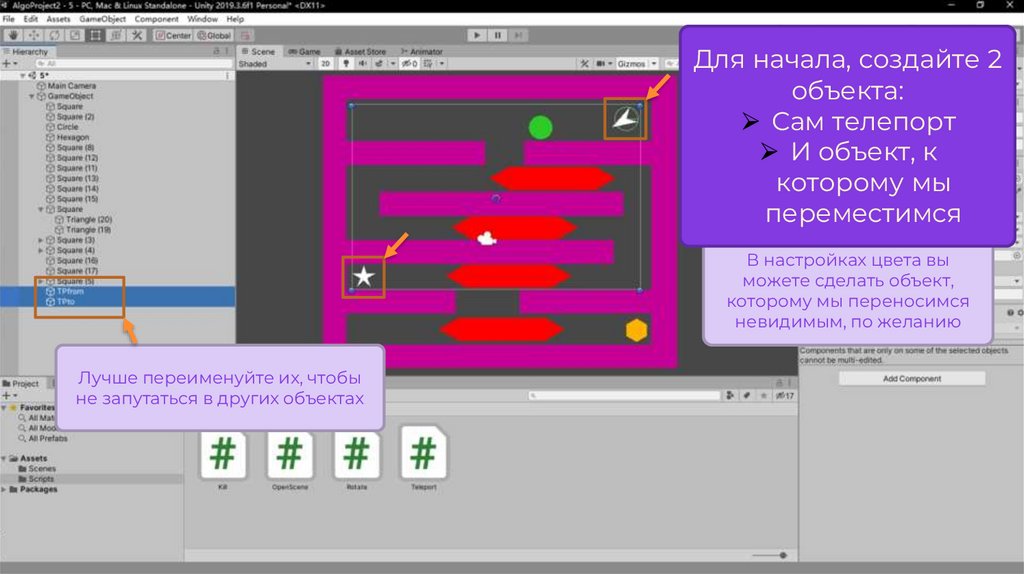
Task: Switch to the Animator tab
Action: click(x=422, y=52)
